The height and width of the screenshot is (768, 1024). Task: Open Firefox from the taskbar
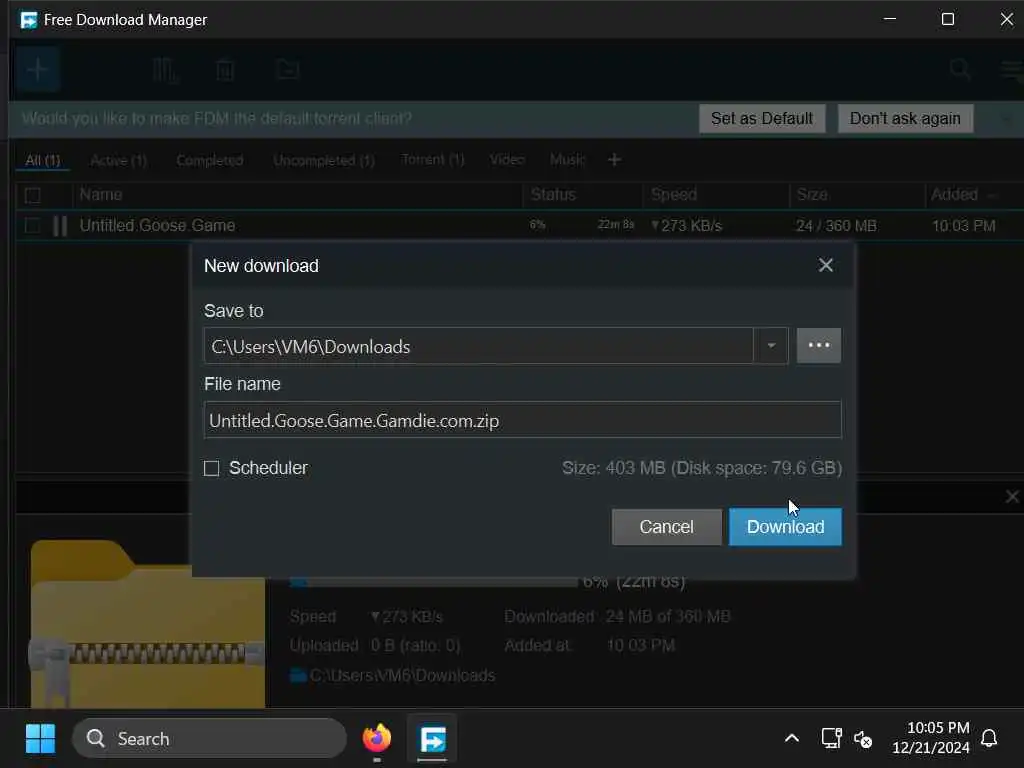coord(377,739)
